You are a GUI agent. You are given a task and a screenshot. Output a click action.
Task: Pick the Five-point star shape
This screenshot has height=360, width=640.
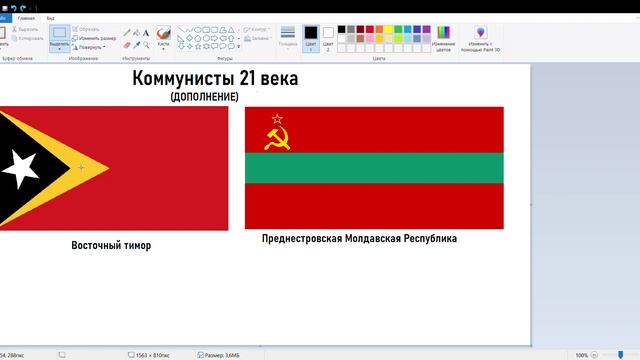[x=198, y=47]
